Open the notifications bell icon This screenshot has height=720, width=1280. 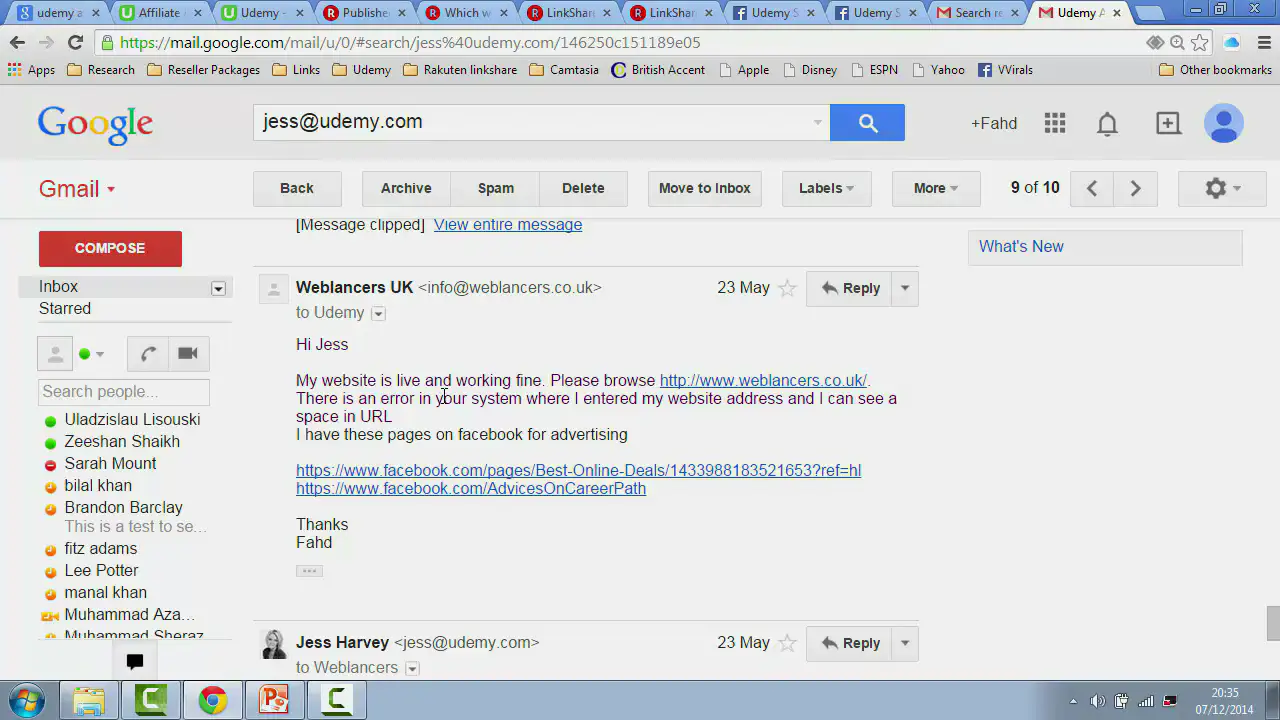1107,123
